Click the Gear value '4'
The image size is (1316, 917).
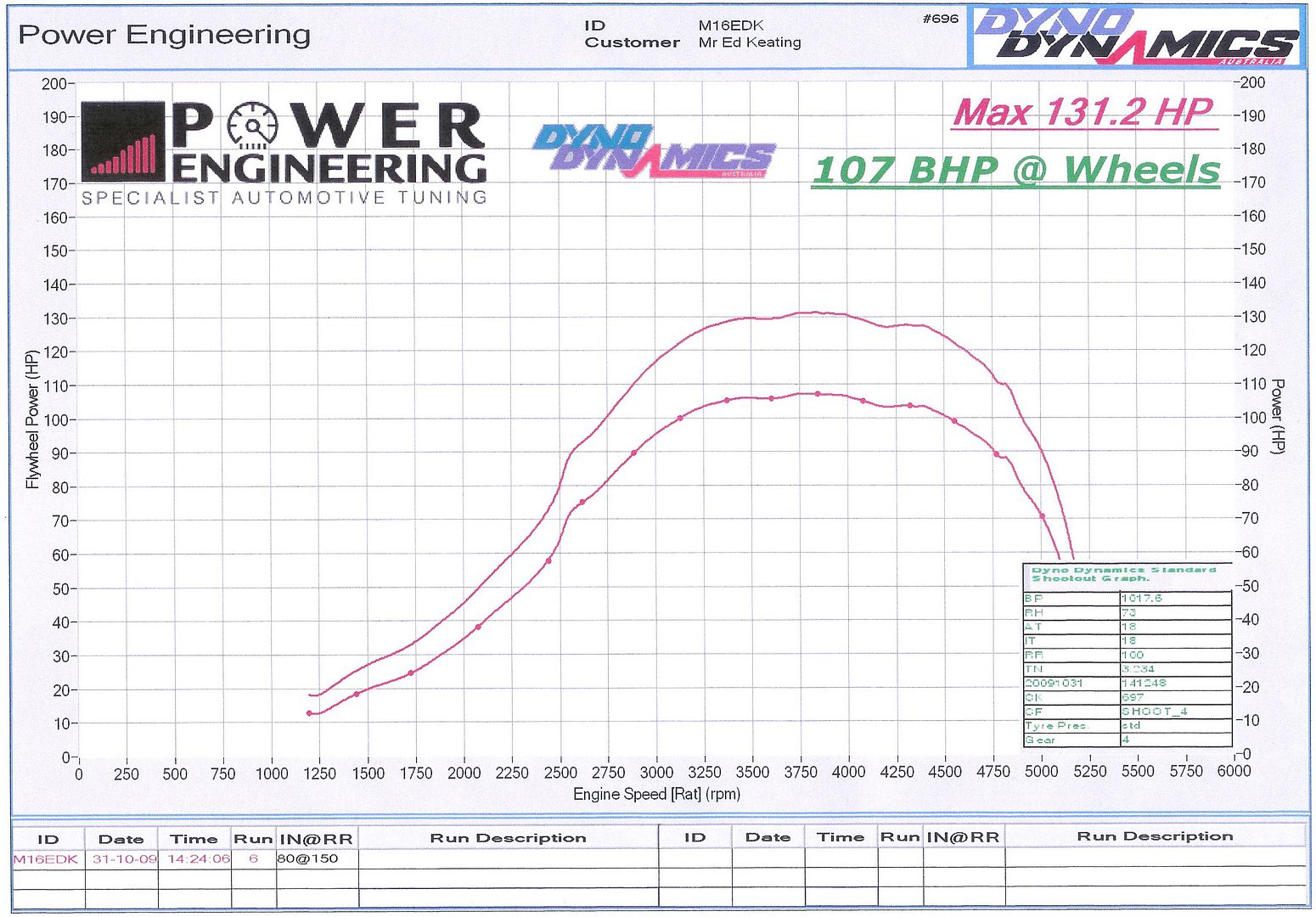1126,740
